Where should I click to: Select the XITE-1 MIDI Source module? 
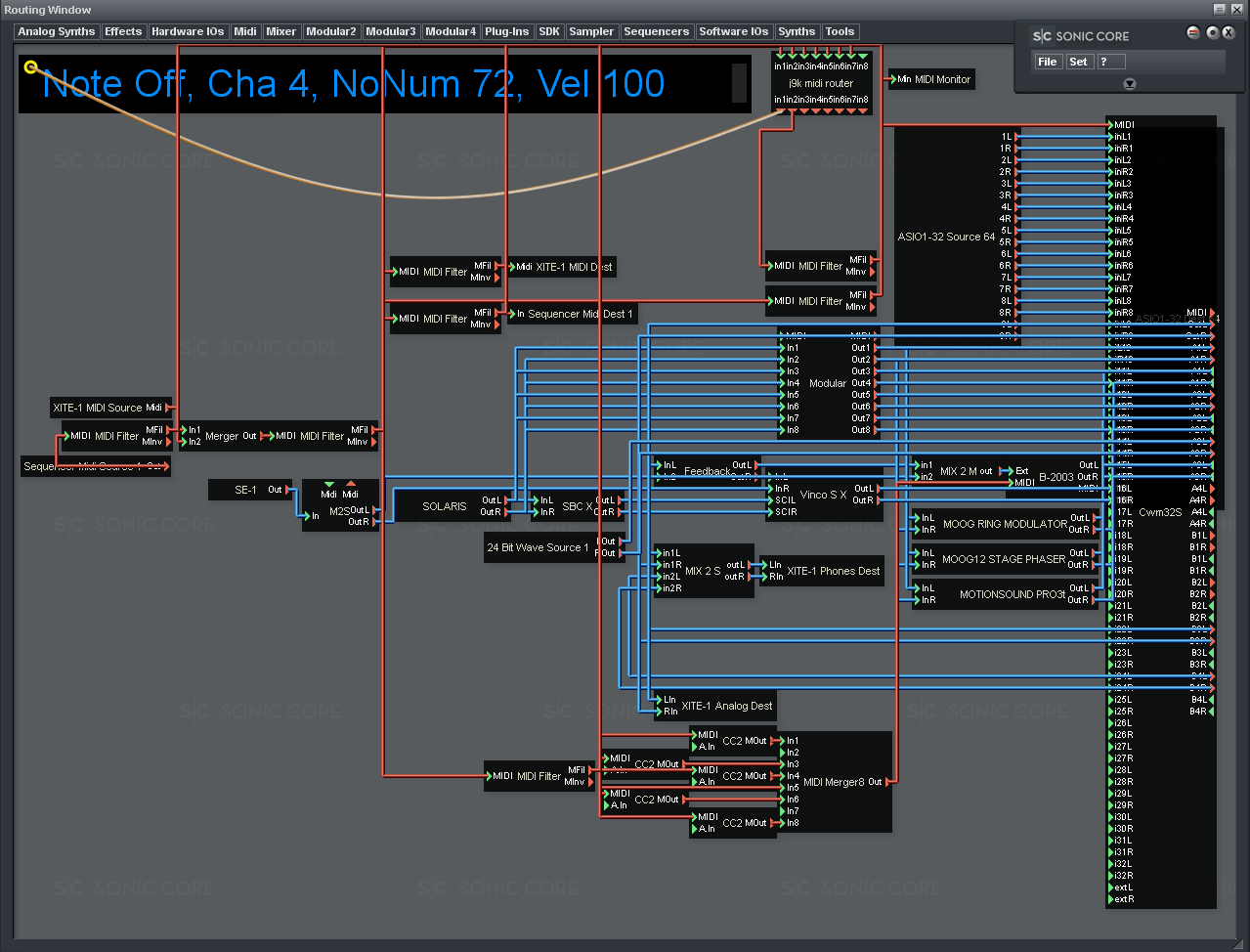[x=110, y=408]
